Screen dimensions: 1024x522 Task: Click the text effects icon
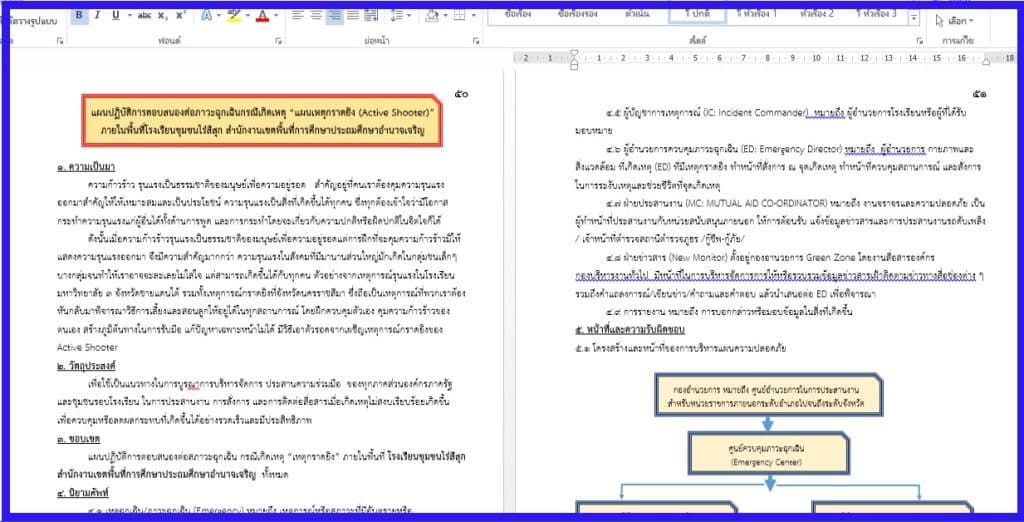coord(206,16)
